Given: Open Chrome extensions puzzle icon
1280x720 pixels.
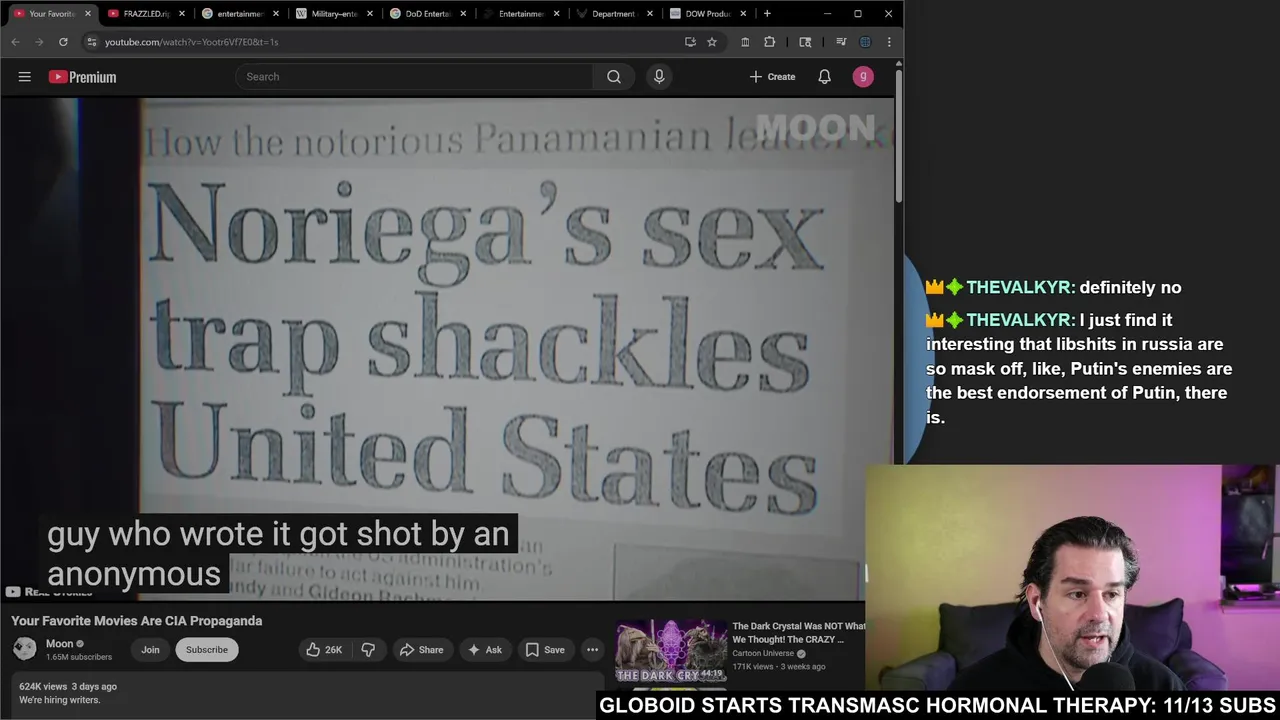Looking at the screenshot, I should coord(769,42).
